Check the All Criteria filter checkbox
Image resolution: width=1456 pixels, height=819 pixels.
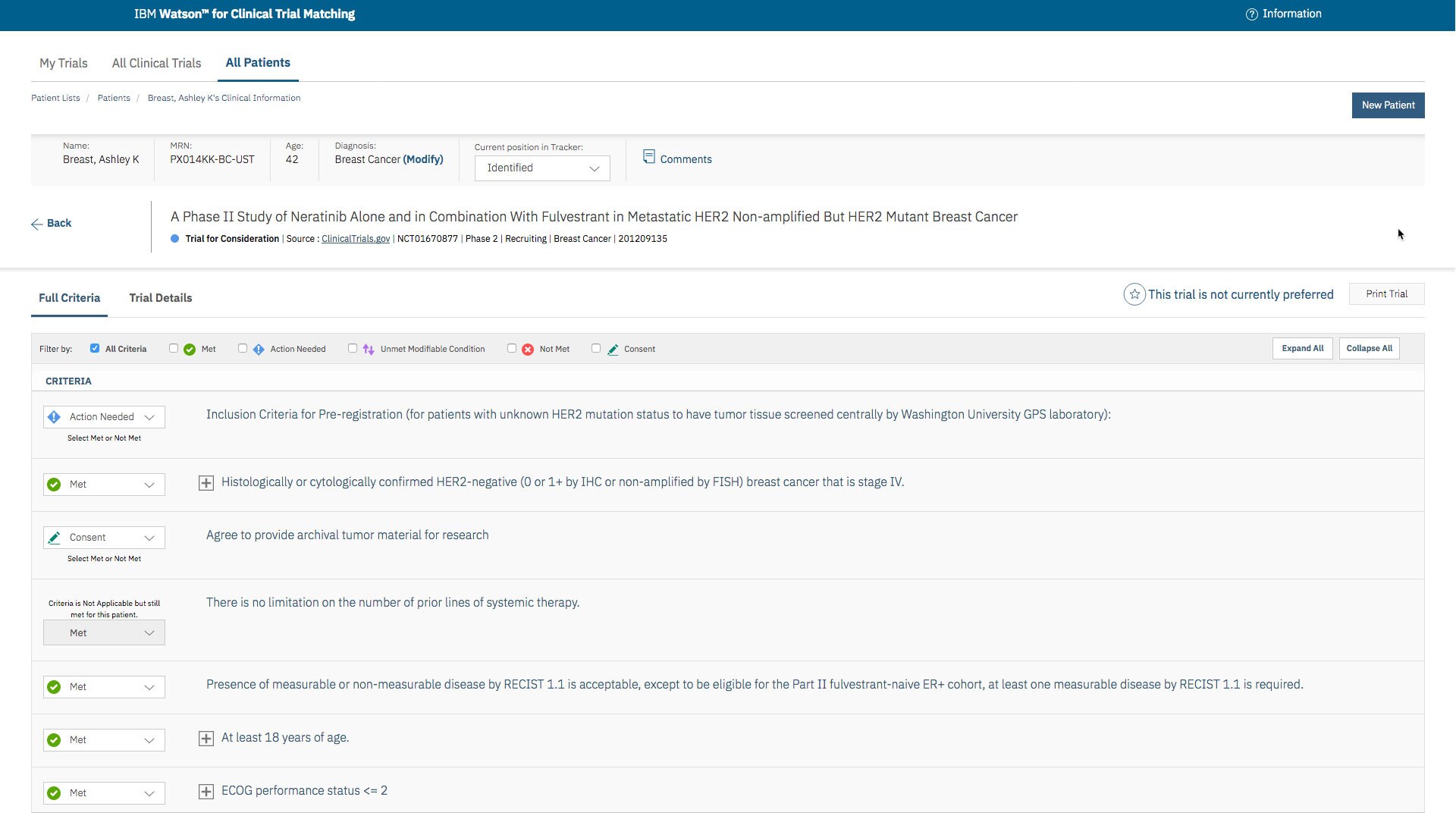[x=95, y=348]
